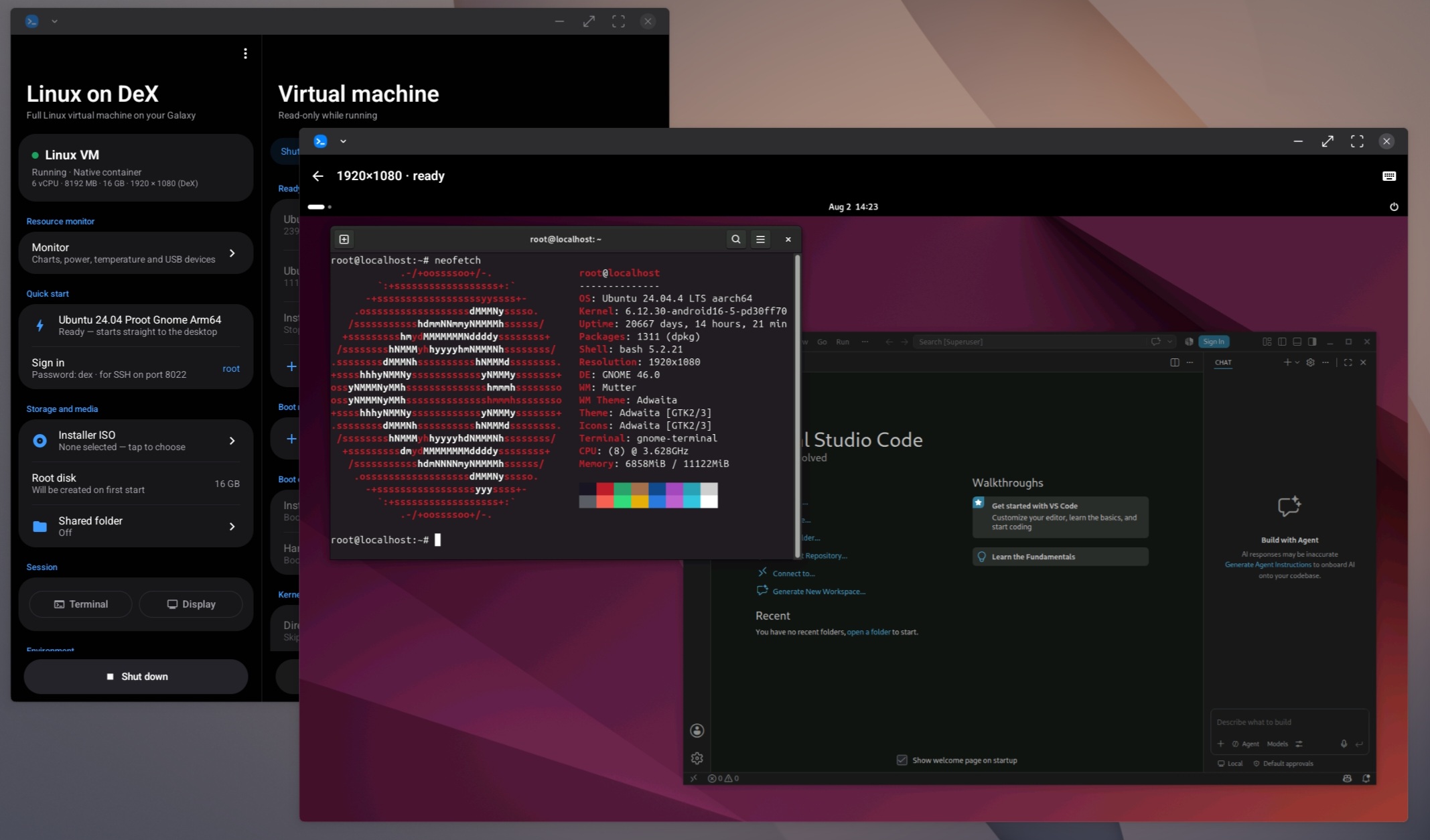Click Copilot status icon in VS Code status bar
1430x840 pixels.
point(1347,778)
